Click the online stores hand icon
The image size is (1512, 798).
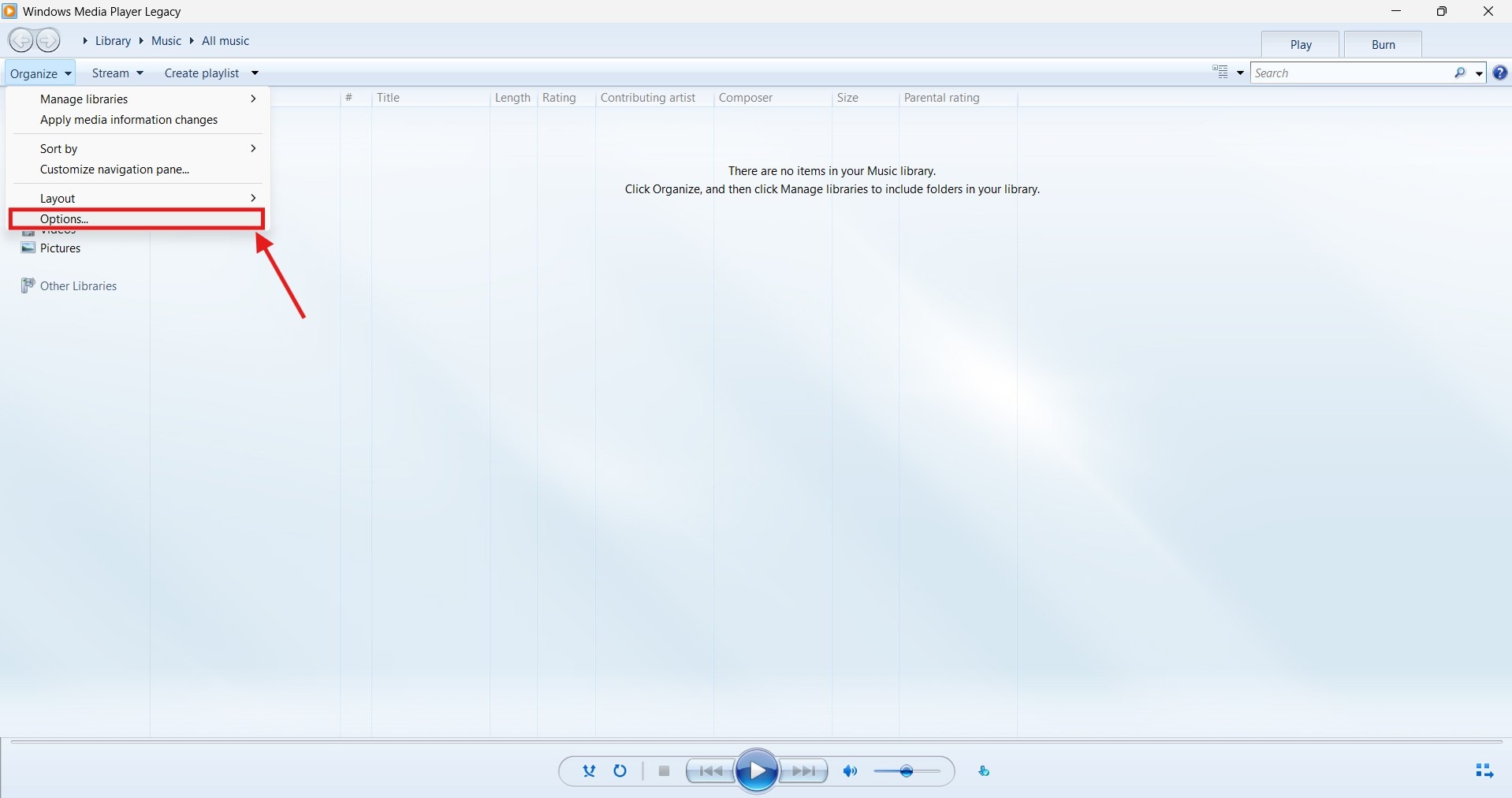984,771
